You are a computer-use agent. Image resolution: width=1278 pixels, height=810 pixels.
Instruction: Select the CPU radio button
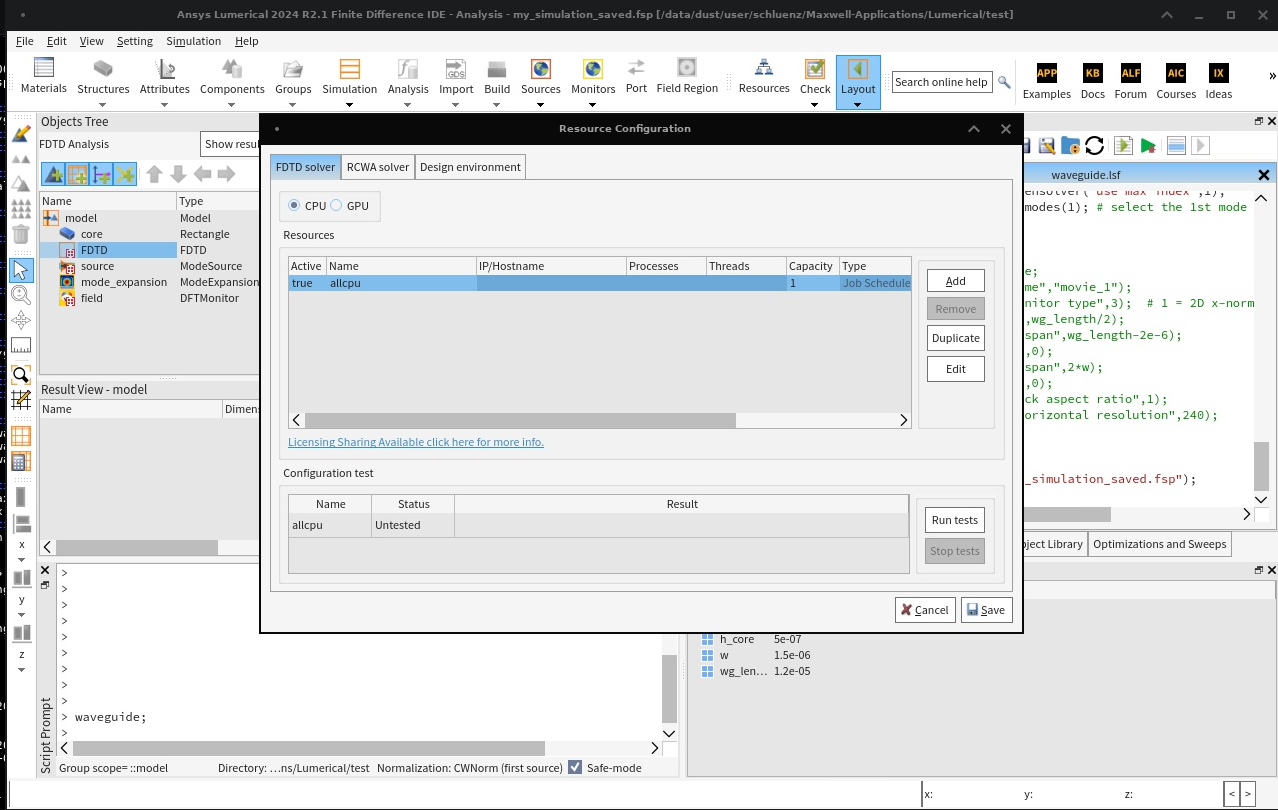coord(294,206)
